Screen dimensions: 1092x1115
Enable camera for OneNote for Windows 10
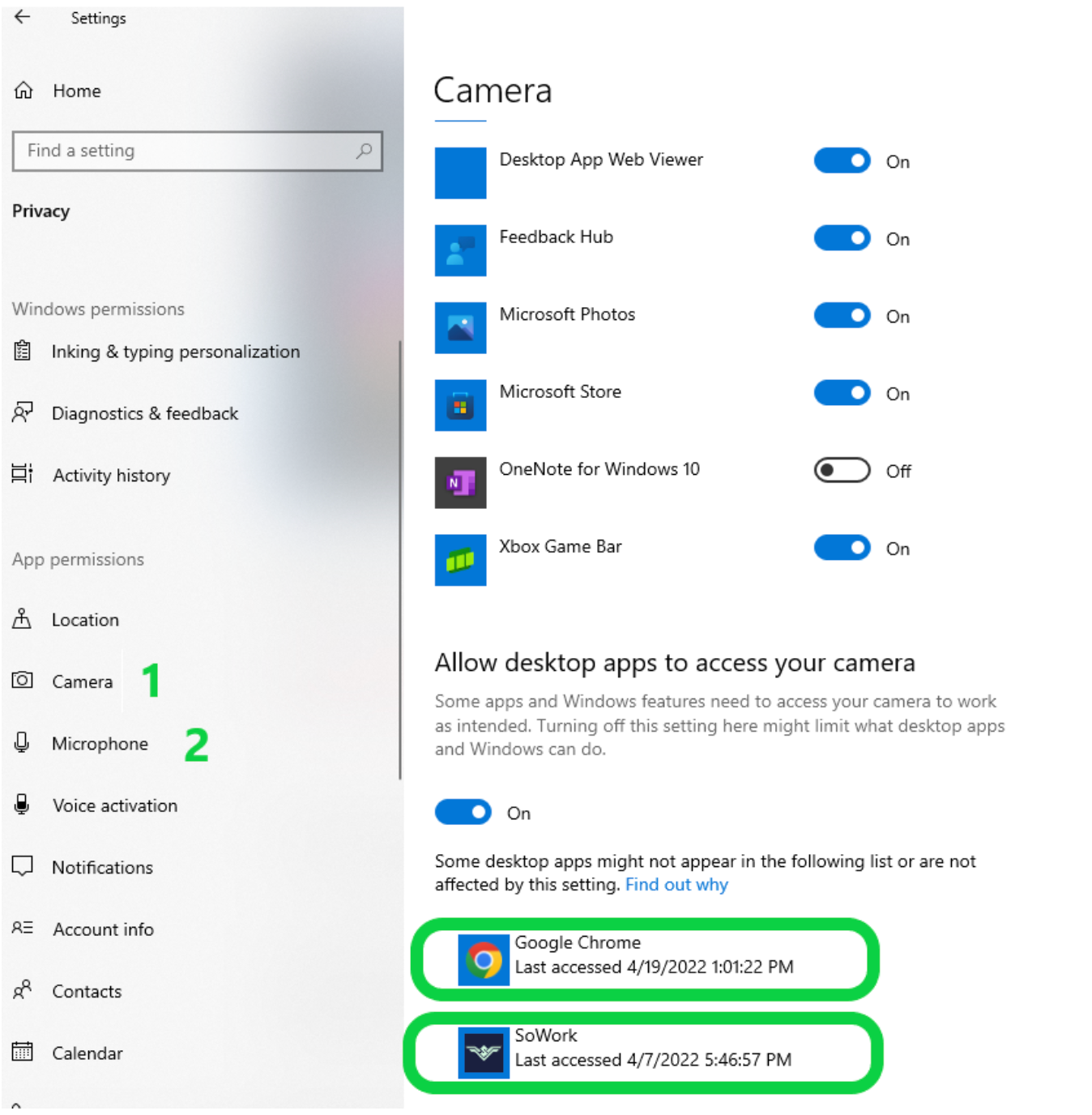point(842,470)
